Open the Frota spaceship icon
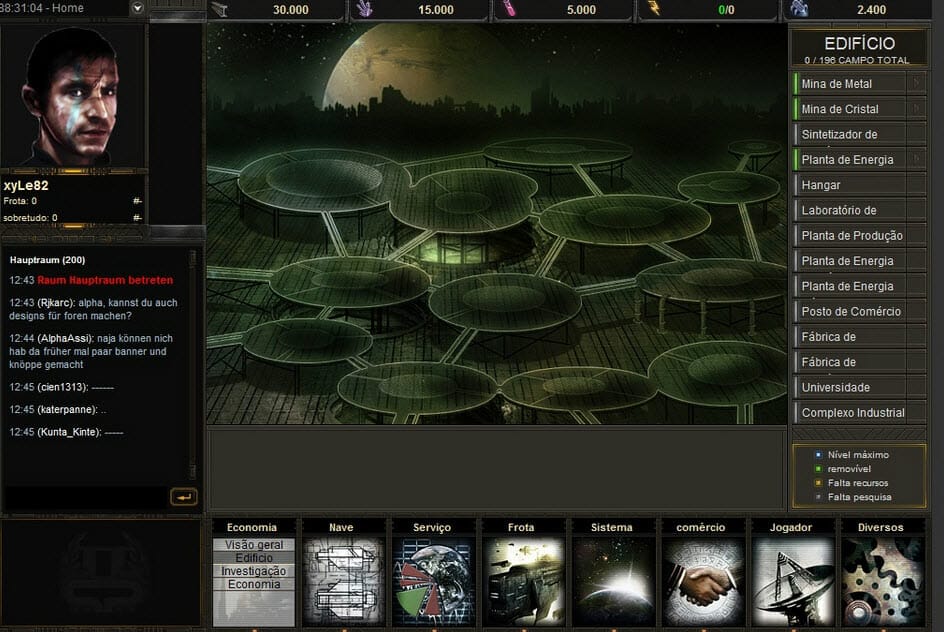Screen dimensions: 944x632 522,582
